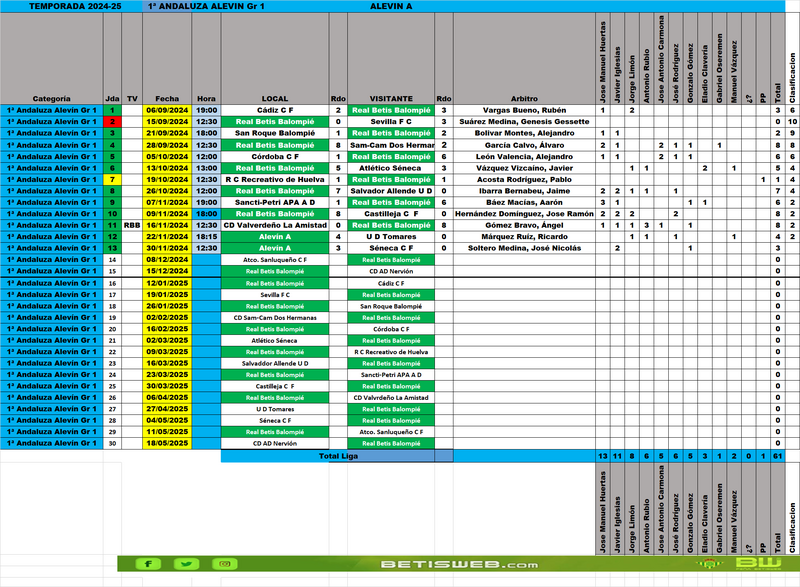800x587 pixels.
Task: Select local team 'CD Sam-Cam Dos Hermanas'
Action: (x=275, y=317)
